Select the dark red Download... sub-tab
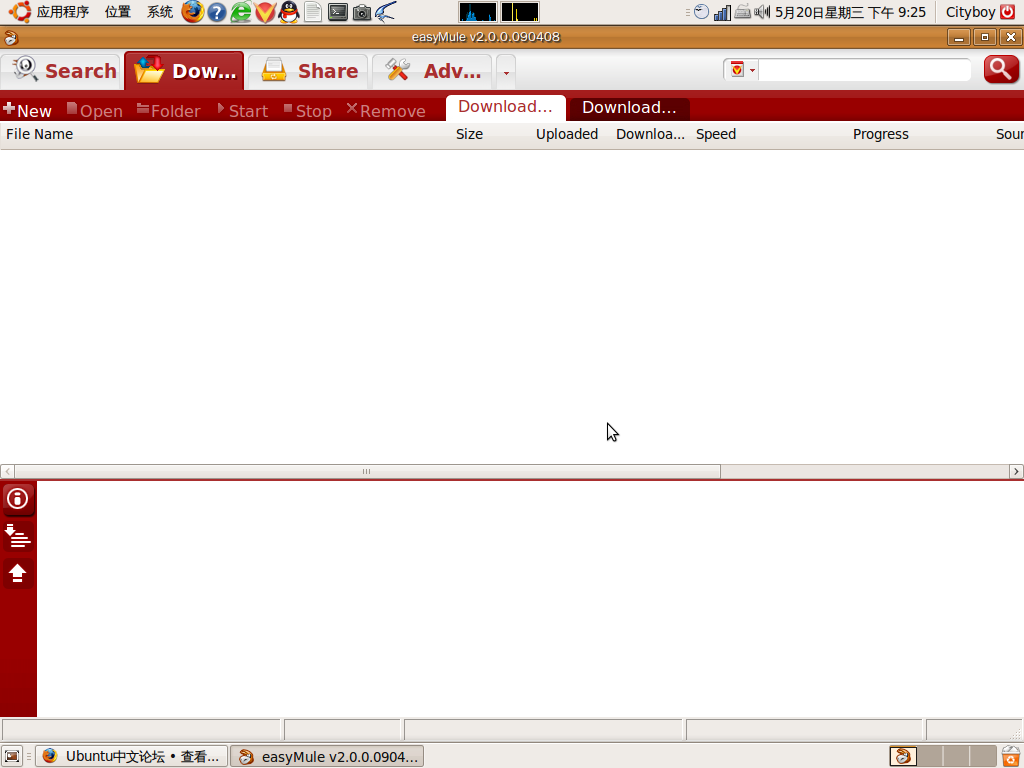The image size is (1024, 768). [630, 108]
